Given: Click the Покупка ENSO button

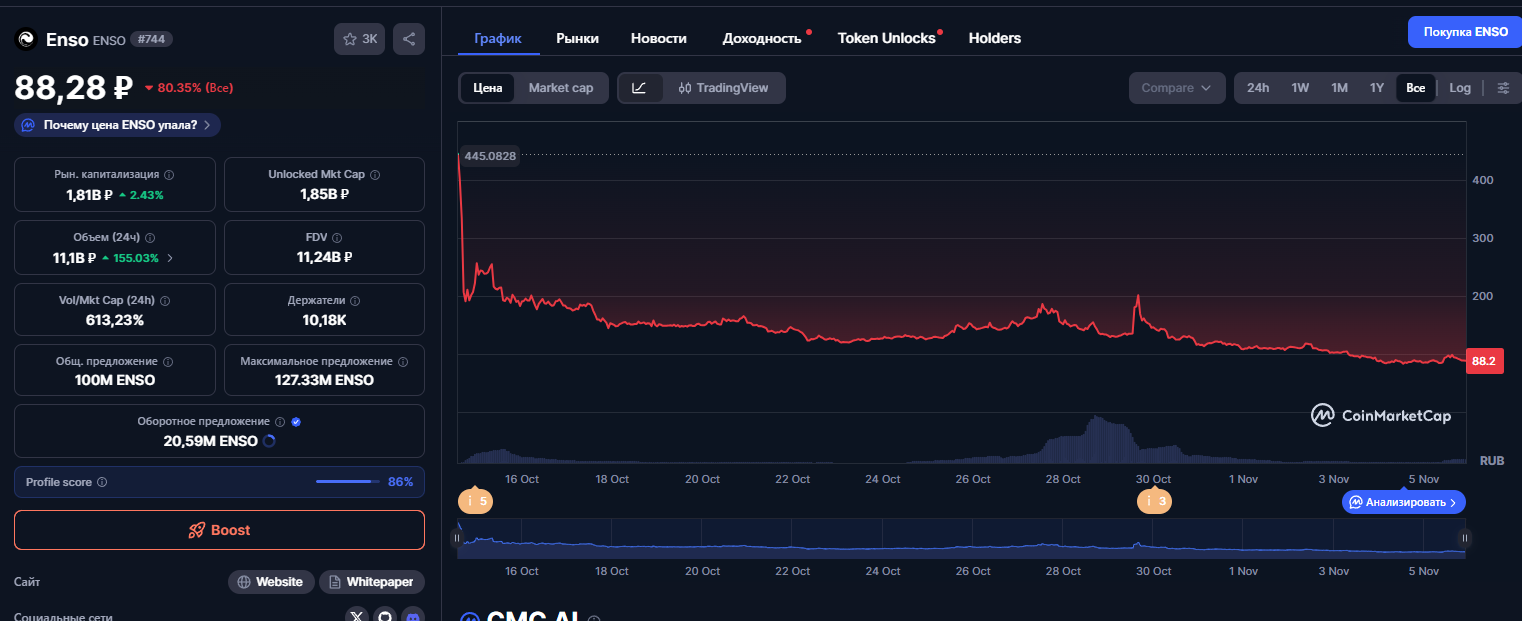Looking at the screenshot, I should click(x=1464, y=31).
